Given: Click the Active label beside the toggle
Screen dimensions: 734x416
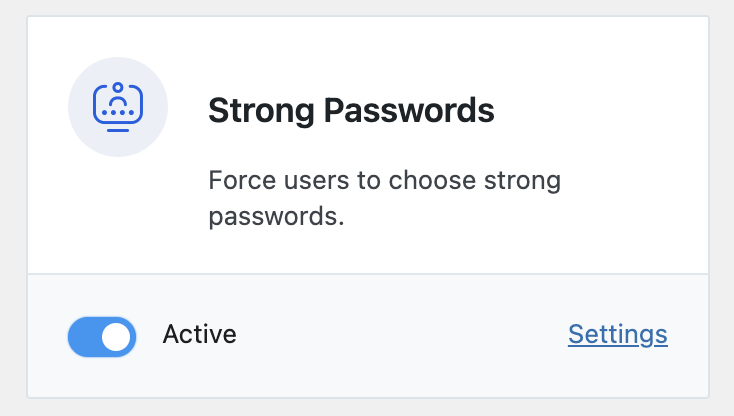Looking at the screenshot, I should [x=199, y=335].
